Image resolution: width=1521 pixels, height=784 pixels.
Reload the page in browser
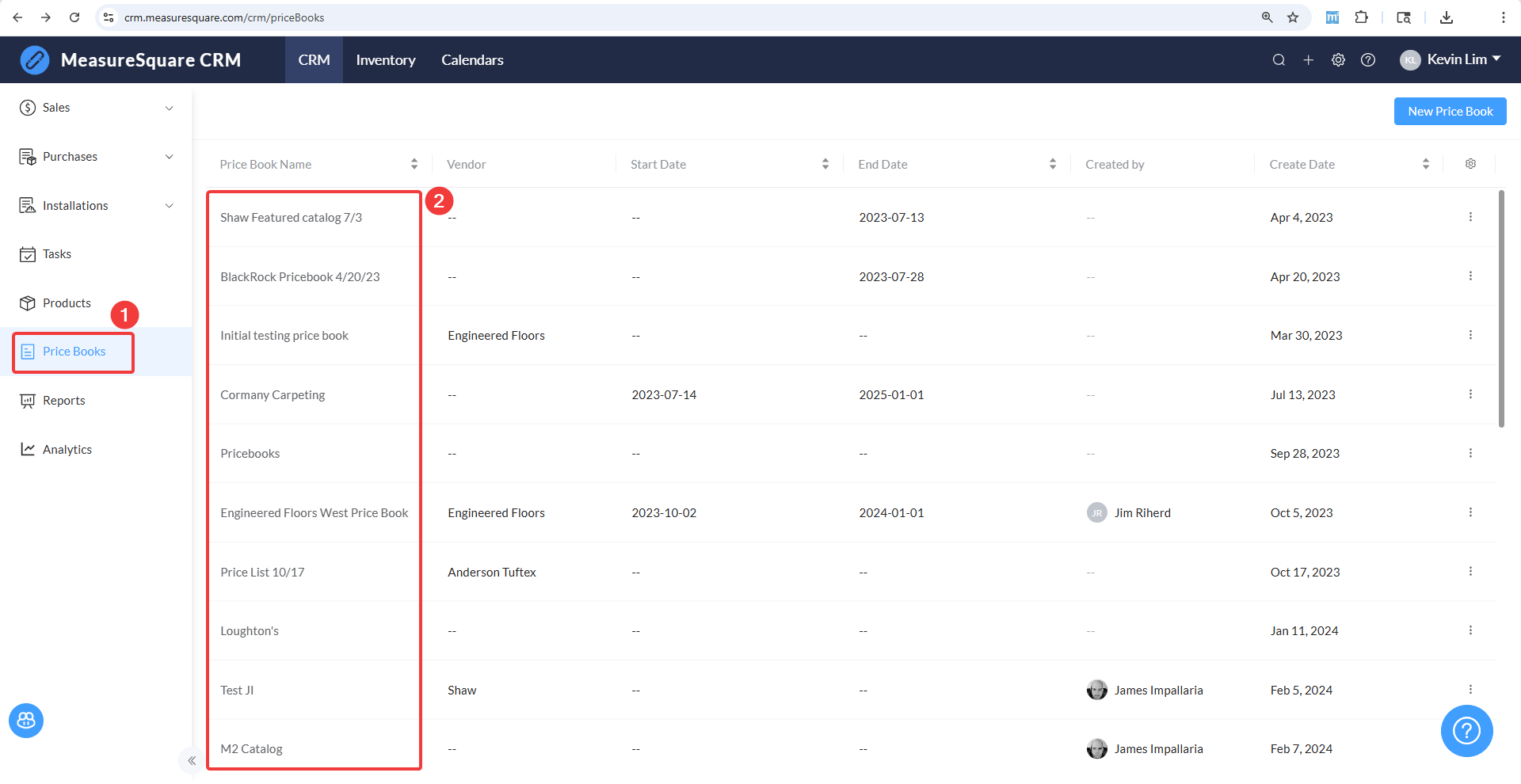point(74,17)
